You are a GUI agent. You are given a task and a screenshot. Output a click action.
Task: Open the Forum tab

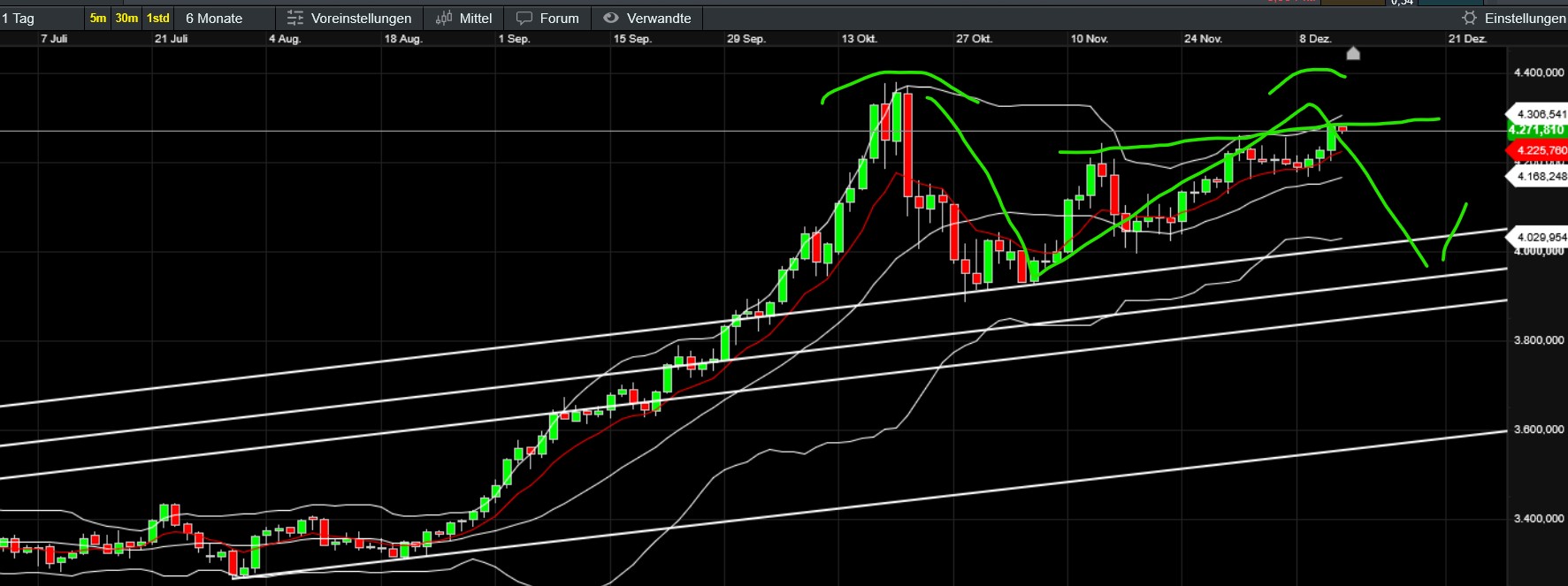click(x=547, y=18)
